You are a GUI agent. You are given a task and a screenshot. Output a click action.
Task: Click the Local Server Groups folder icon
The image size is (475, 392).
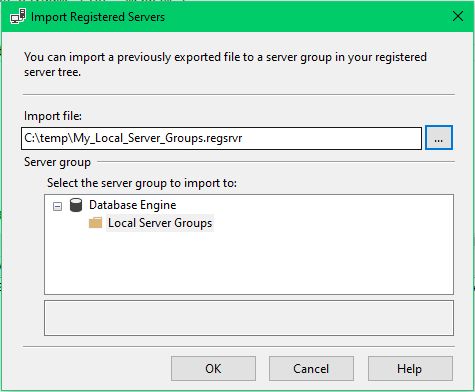95,223
